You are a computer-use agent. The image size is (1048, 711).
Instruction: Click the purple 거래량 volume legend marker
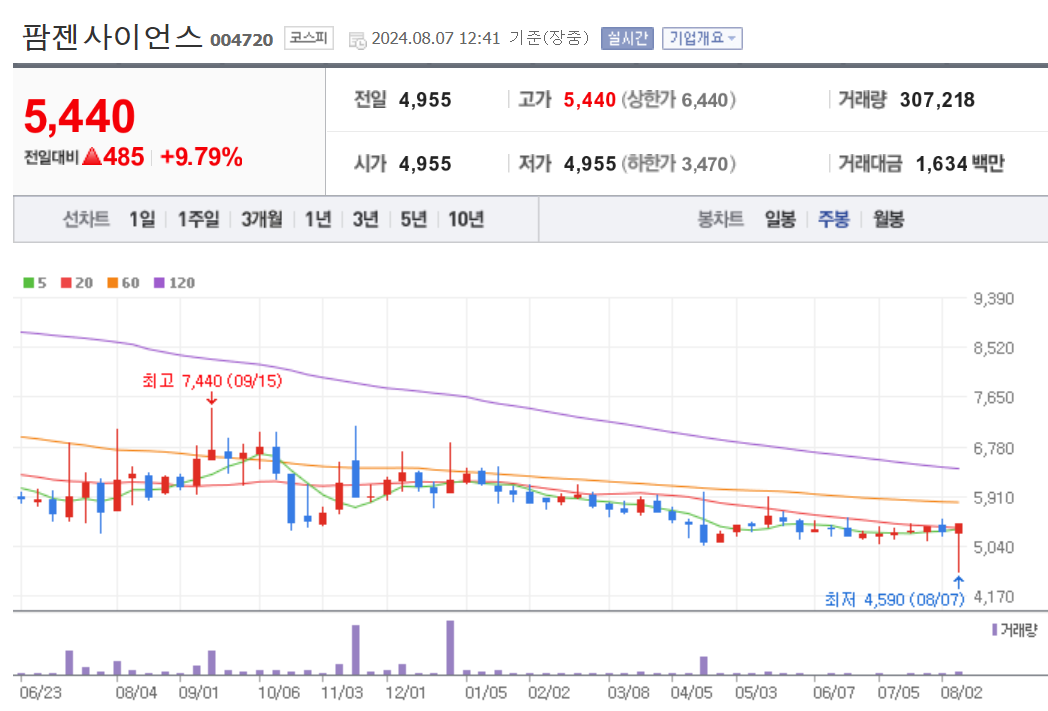click(x=995, y=629)
